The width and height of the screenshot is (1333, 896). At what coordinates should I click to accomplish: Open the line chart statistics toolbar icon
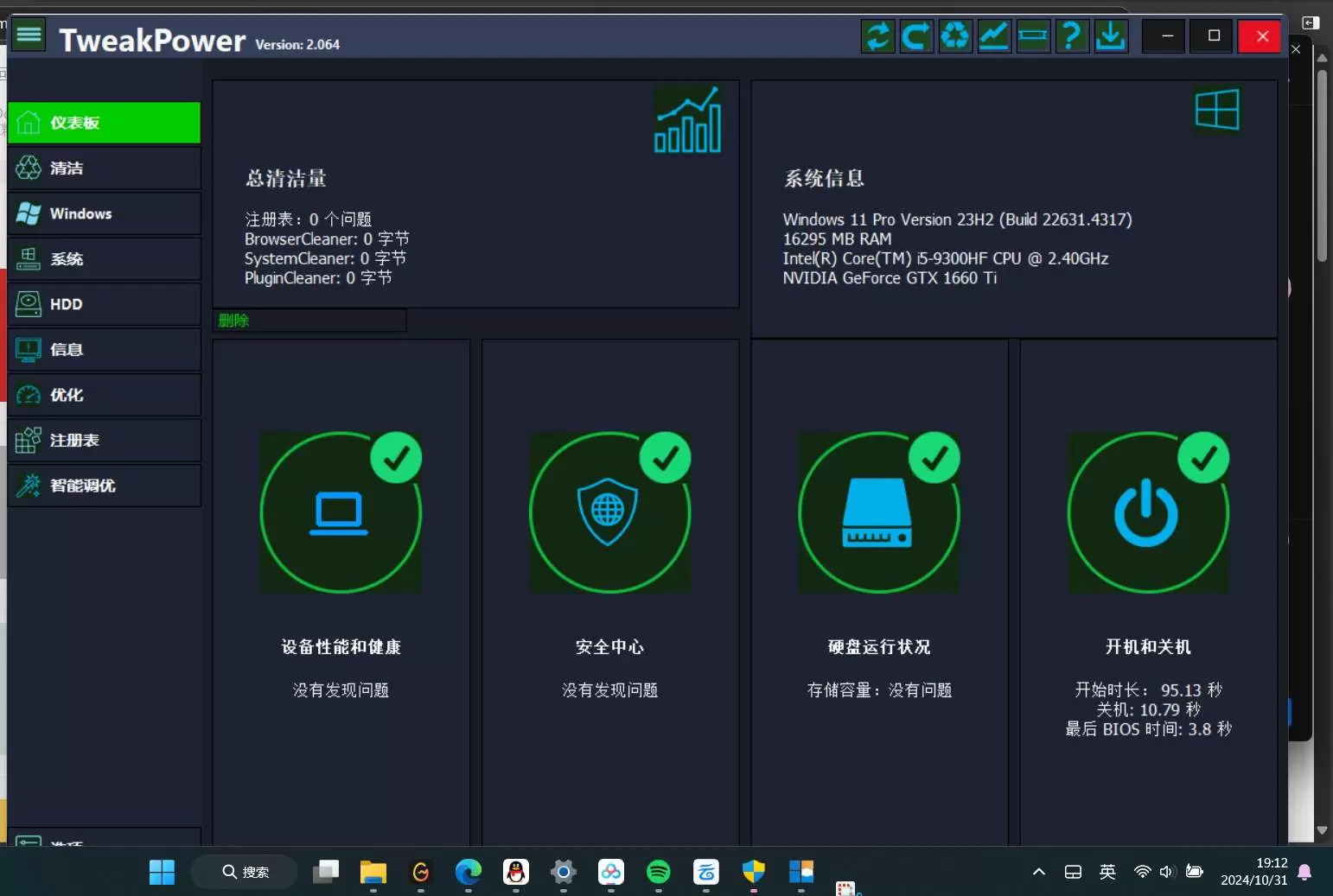click(x=994, y=36)
